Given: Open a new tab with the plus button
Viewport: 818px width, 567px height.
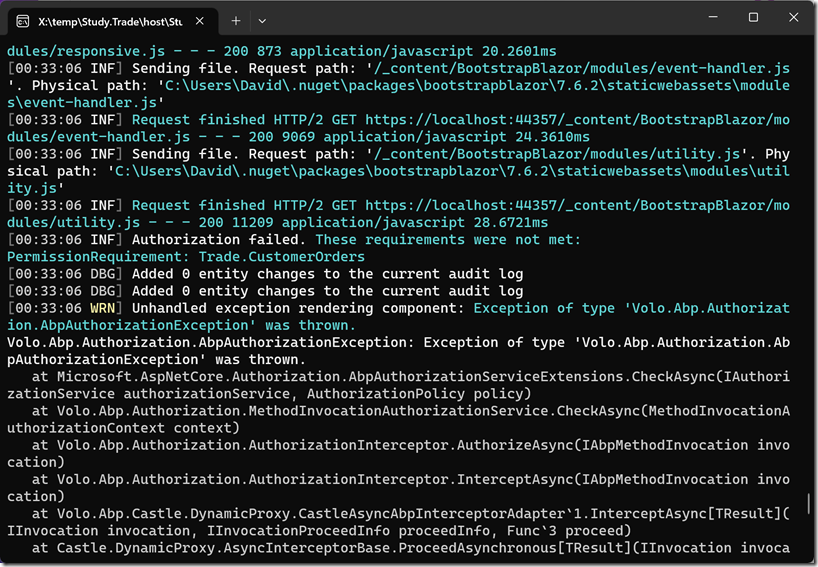Looking at the screenshot, I should [x=236, y=20].
